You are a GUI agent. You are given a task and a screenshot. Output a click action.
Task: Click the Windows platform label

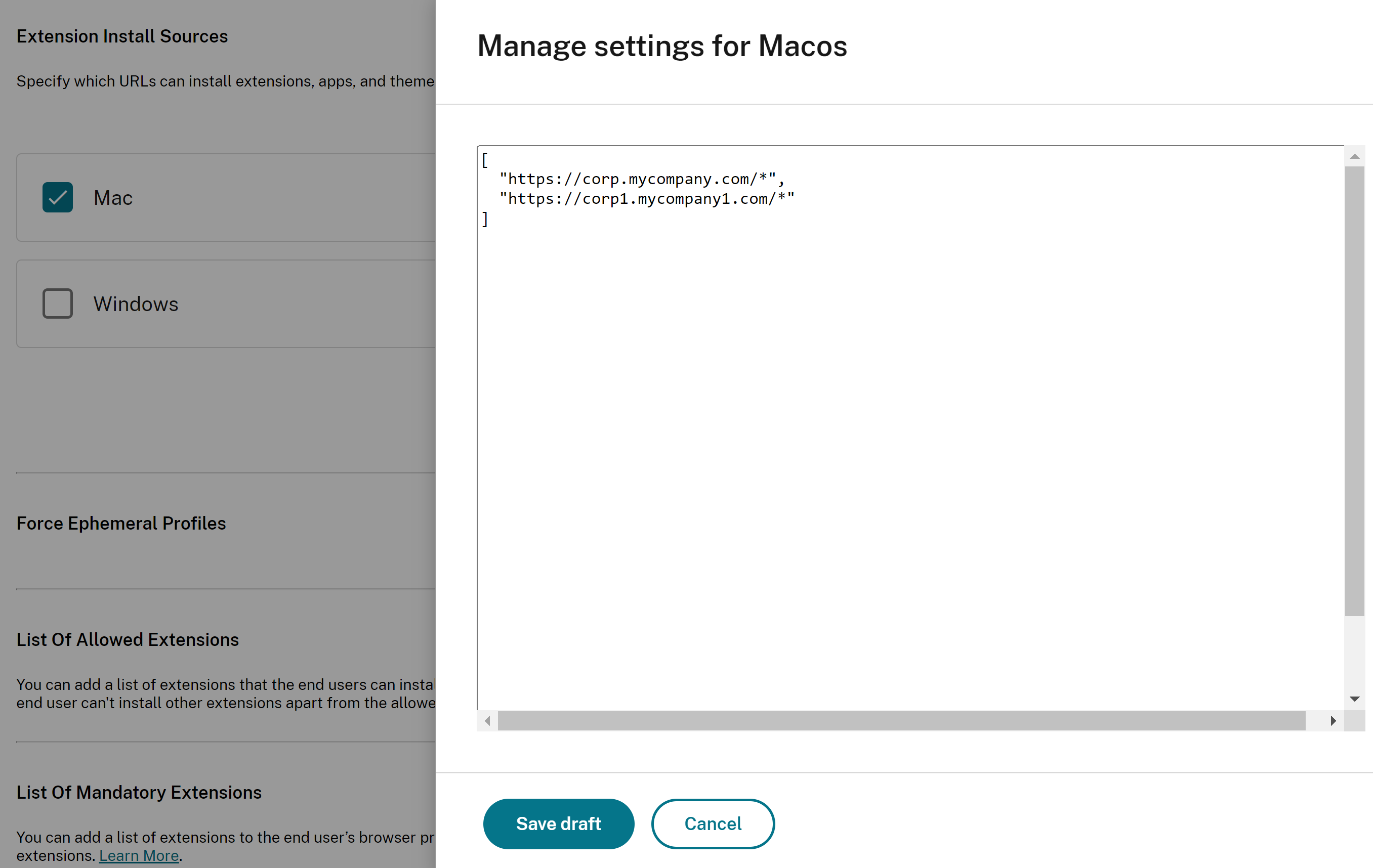(x=136, y=304)
